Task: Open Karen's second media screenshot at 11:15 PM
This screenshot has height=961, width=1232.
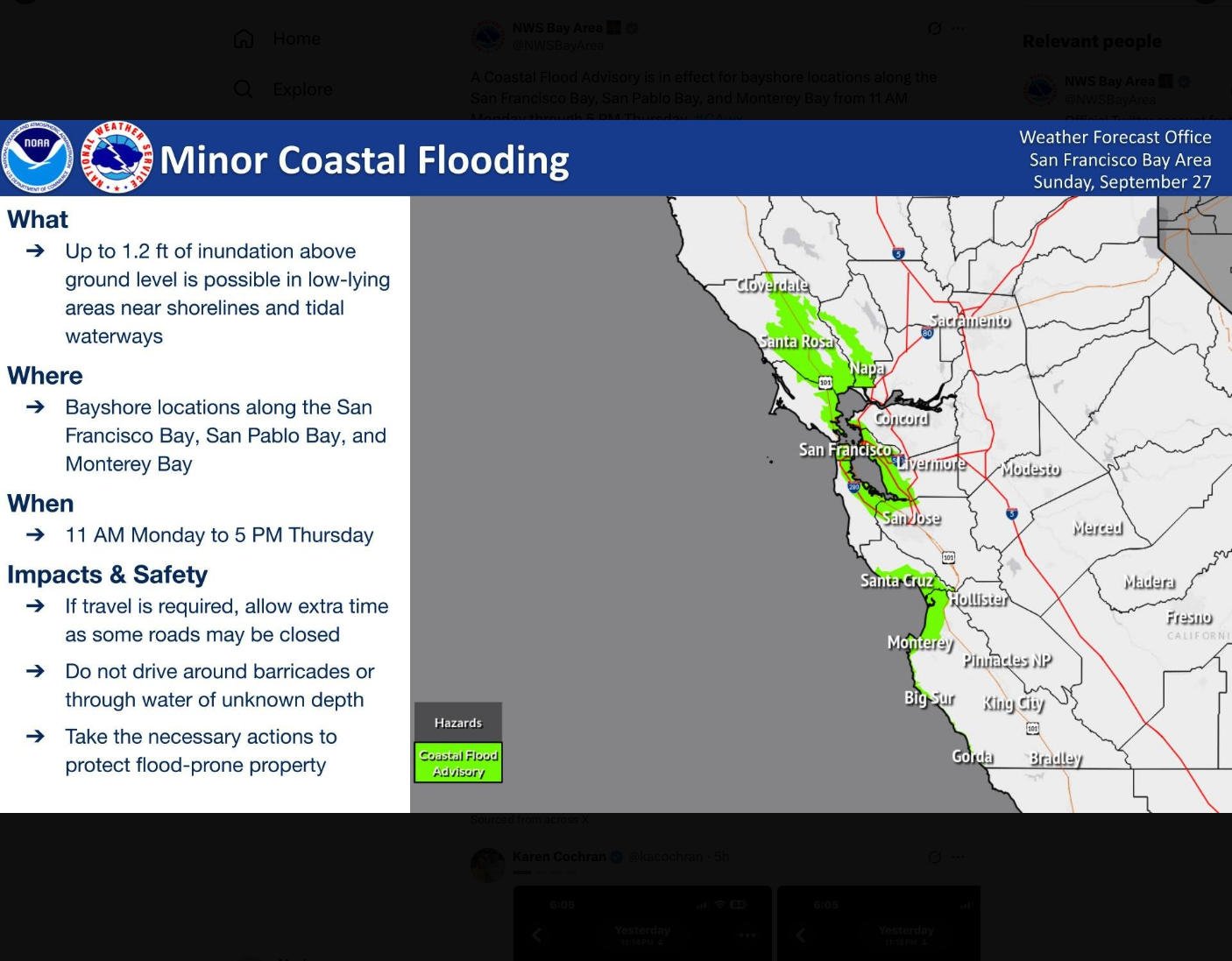Action: (879, 923)
